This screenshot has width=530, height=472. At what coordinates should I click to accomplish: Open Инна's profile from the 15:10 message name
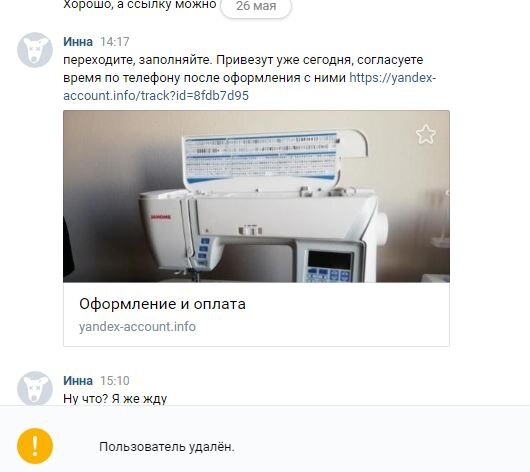point(78,381)
